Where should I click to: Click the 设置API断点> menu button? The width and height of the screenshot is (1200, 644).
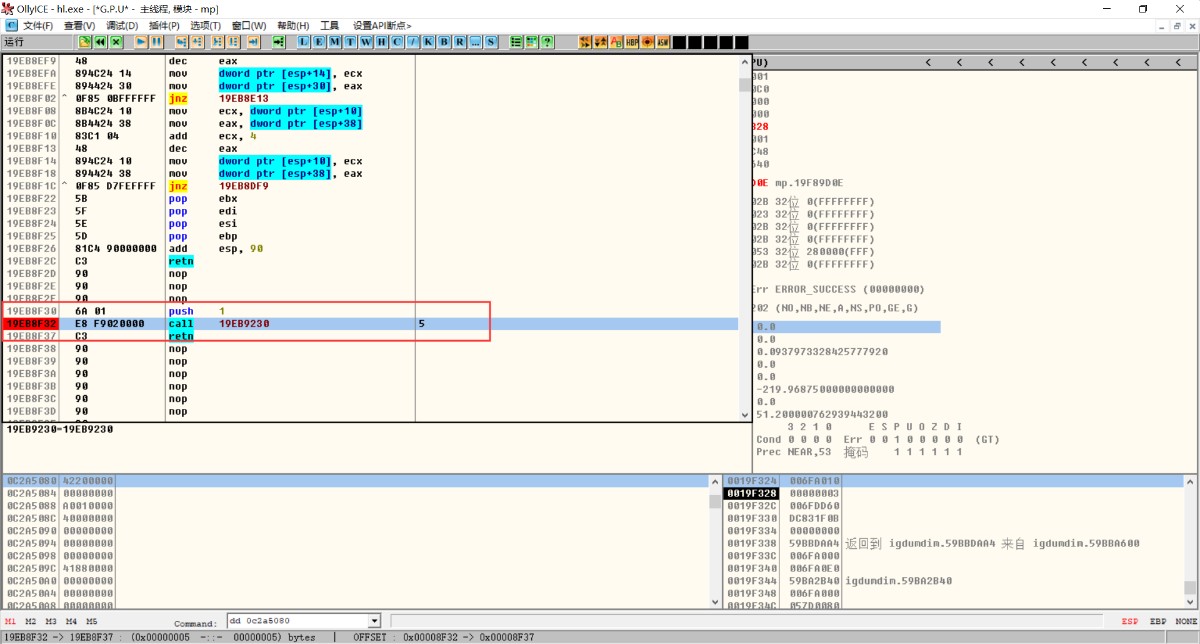point(382,25)
